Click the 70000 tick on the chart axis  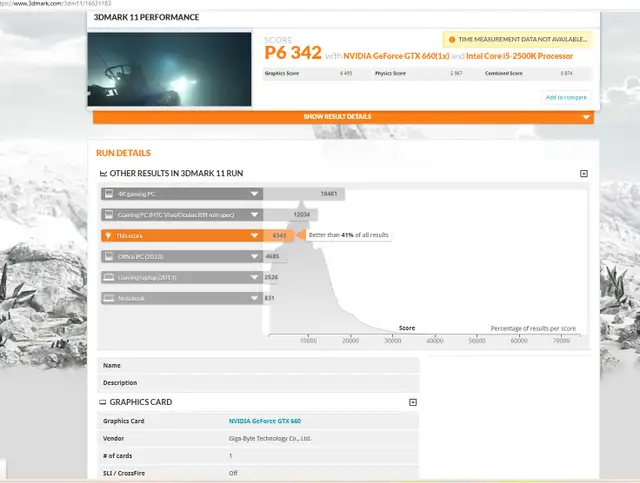(561, 341)
